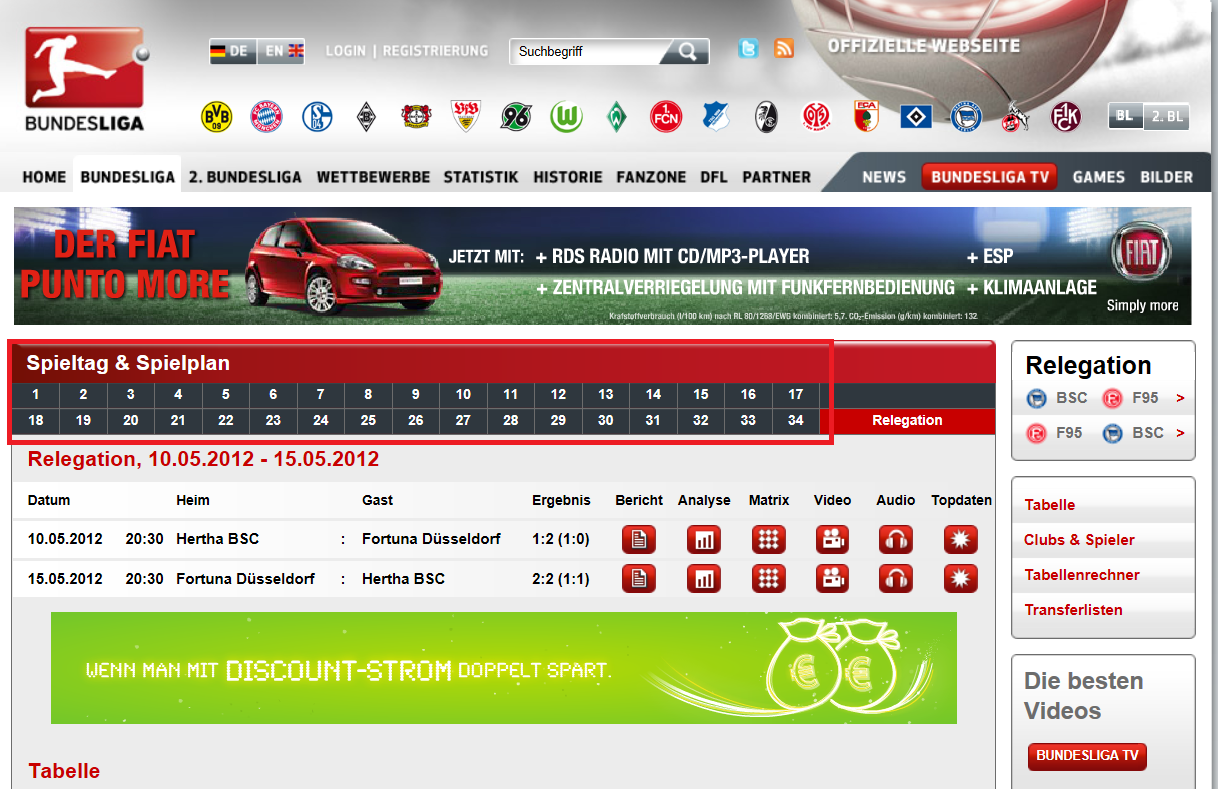Open the PARTNER menu item
The height and width of the screenshot is (789, 1218).
coord(777,177)
